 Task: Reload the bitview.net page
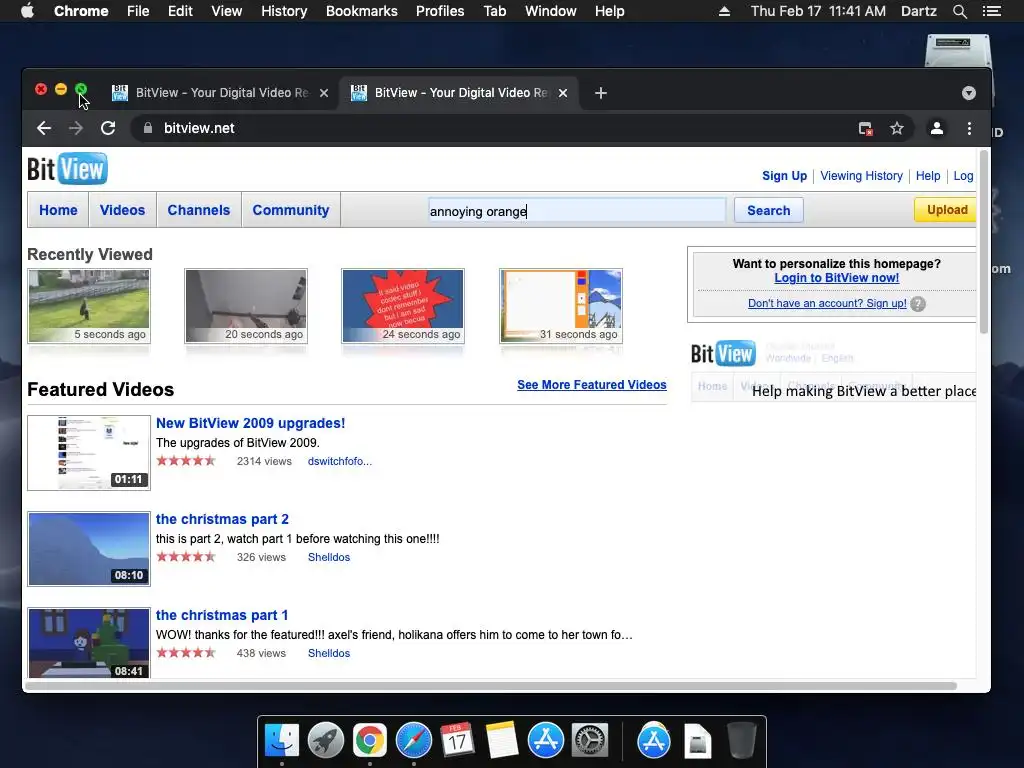(x=108, y=128)
